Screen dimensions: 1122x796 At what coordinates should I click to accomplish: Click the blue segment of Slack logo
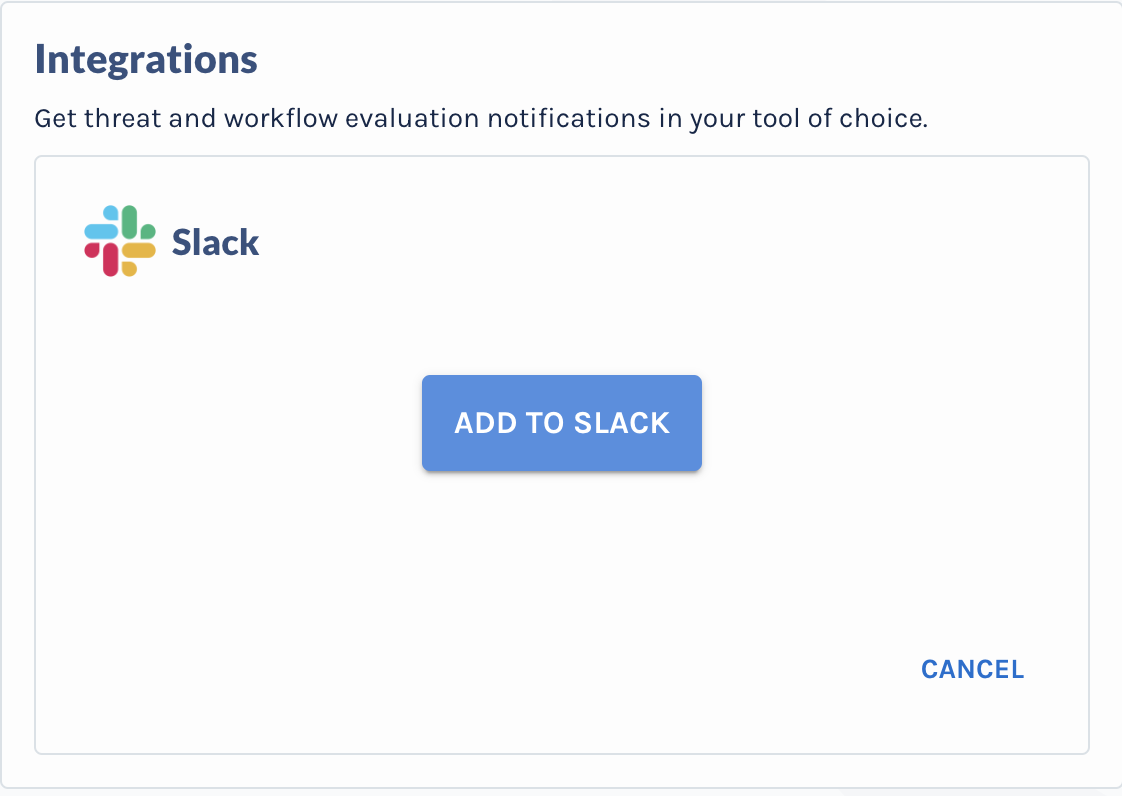pyautogui.click(x=102, y=223)
